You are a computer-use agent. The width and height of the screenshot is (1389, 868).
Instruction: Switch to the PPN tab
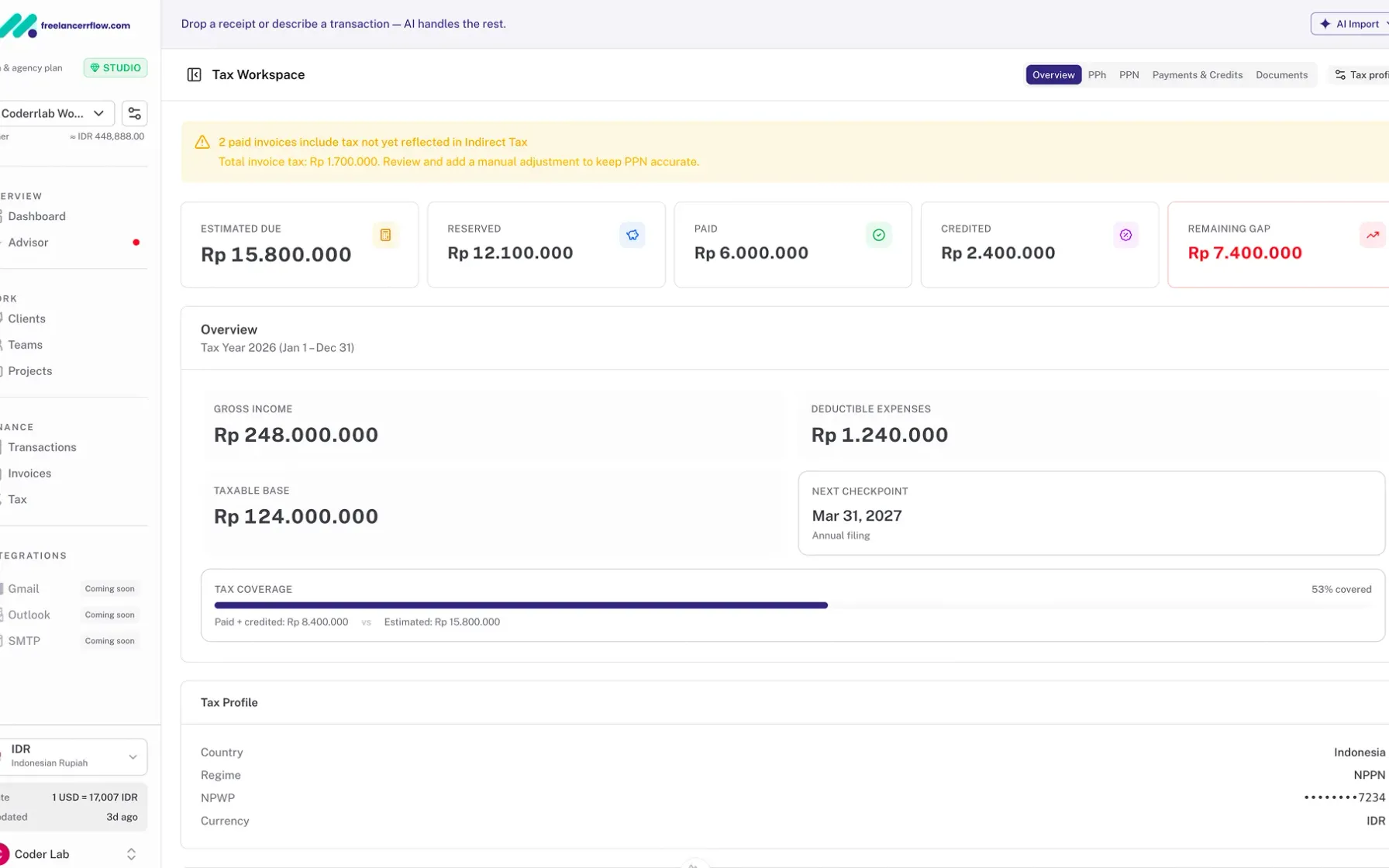click(x=1129, y=74)
